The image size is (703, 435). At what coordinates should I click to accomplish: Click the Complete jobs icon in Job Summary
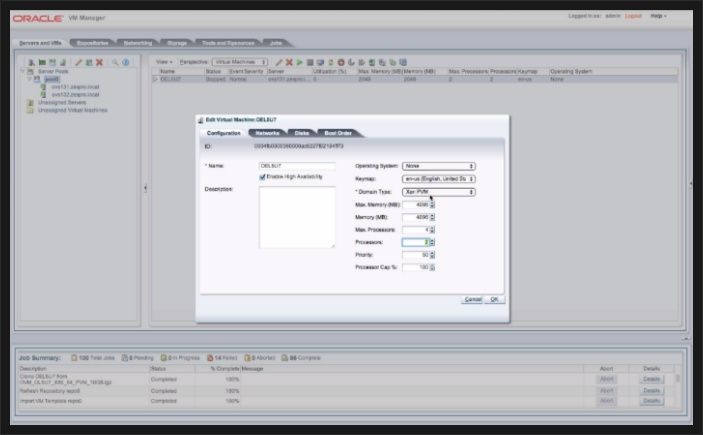284,358
